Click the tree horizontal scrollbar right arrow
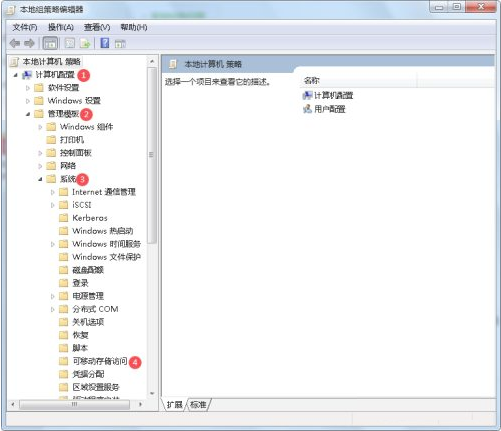Viewport: 501px width, 431px height. pos(140,404)
